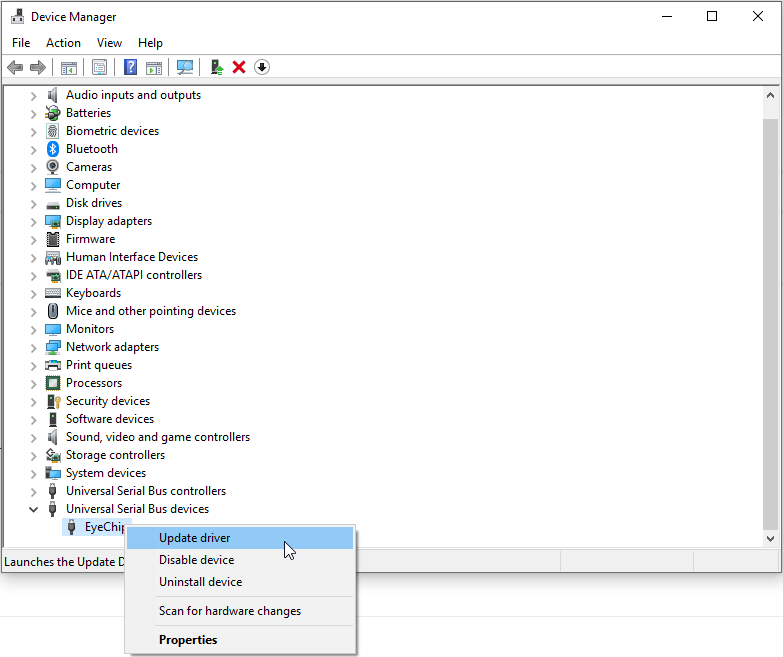Expand the Monitors chevron

tap(33, 329)
